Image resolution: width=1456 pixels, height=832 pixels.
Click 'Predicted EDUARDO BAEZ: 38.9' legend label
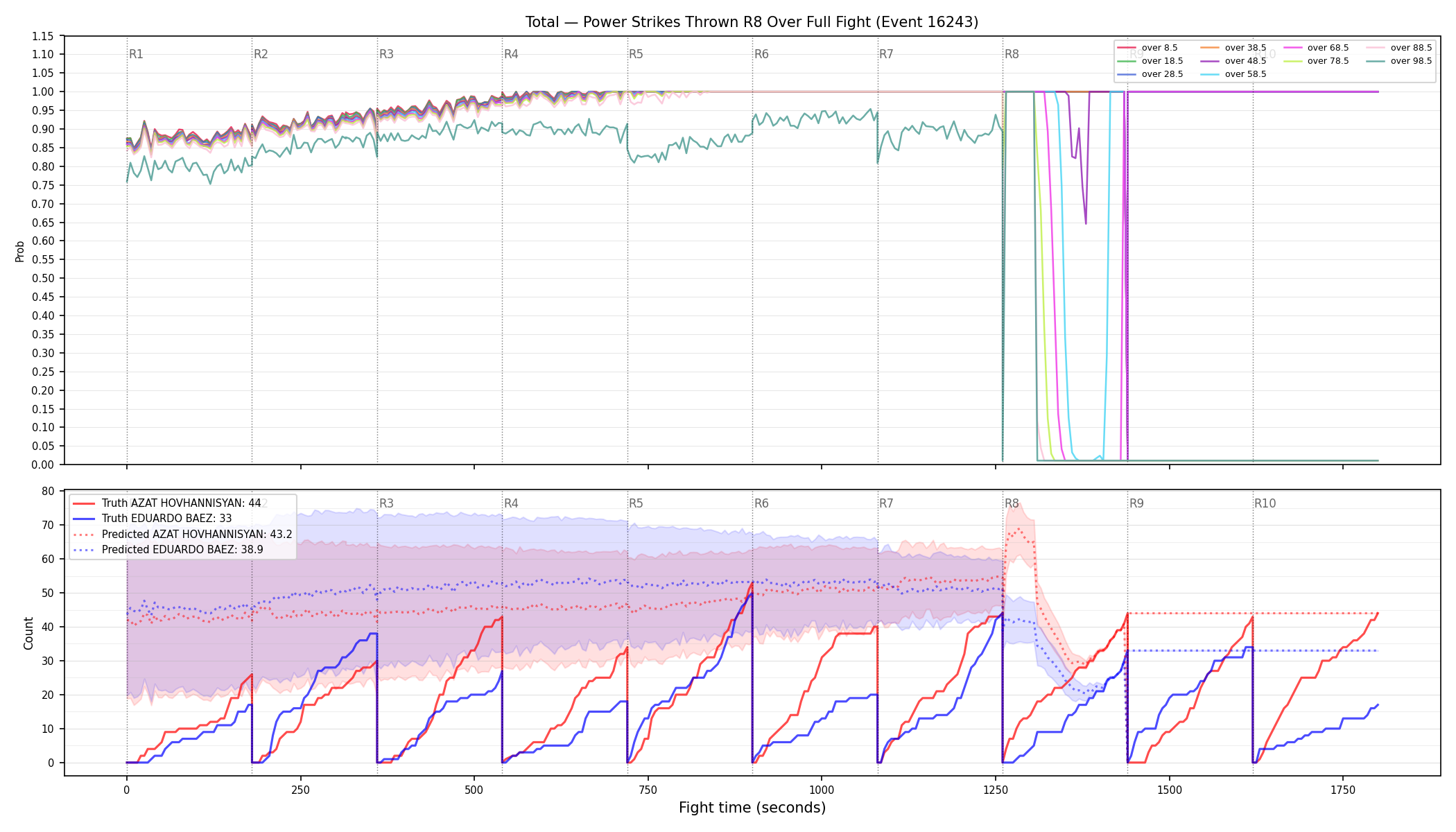(x=182, y=550)
